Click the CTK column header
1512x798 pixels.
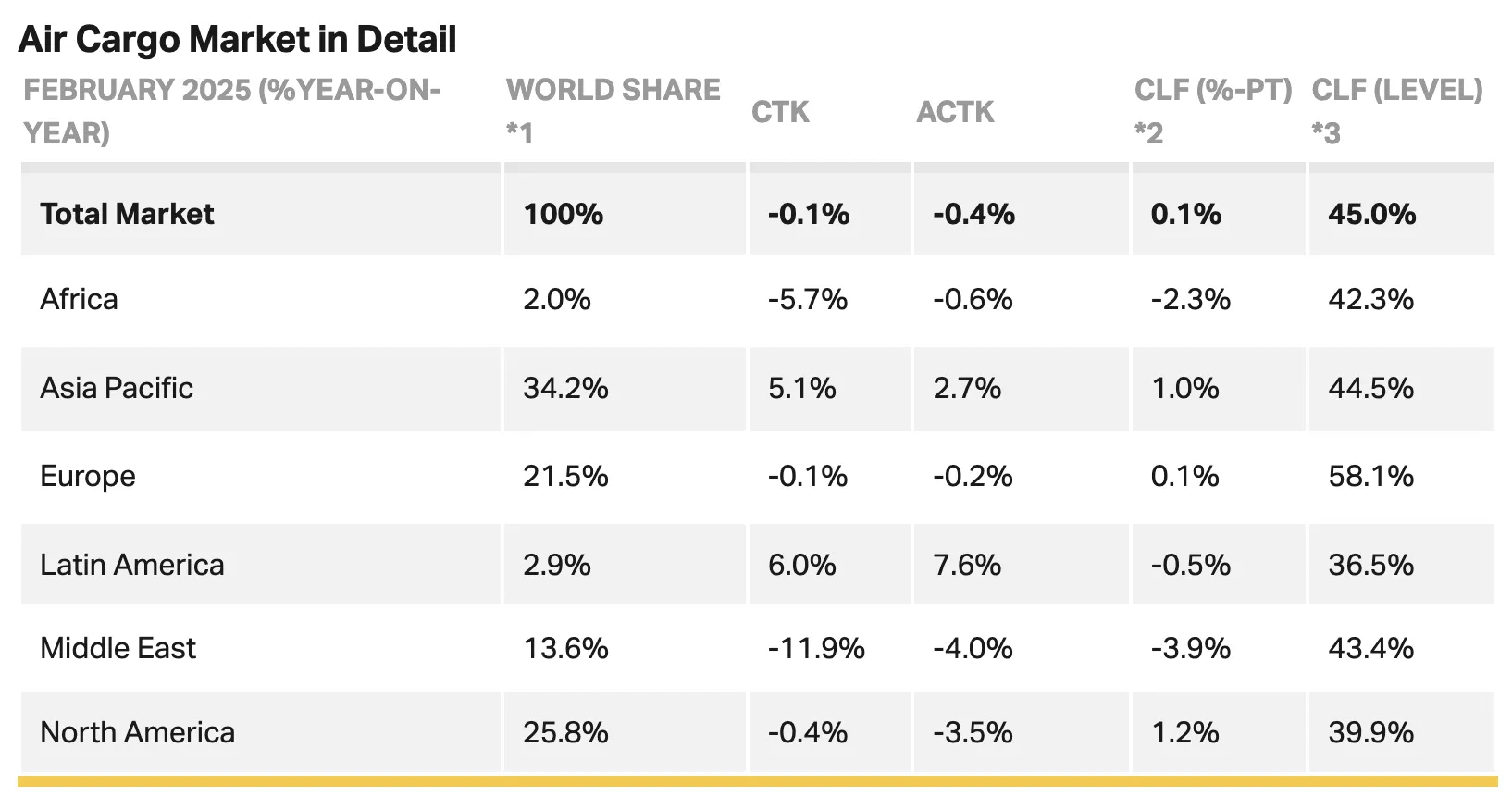[x=780, y=112]
